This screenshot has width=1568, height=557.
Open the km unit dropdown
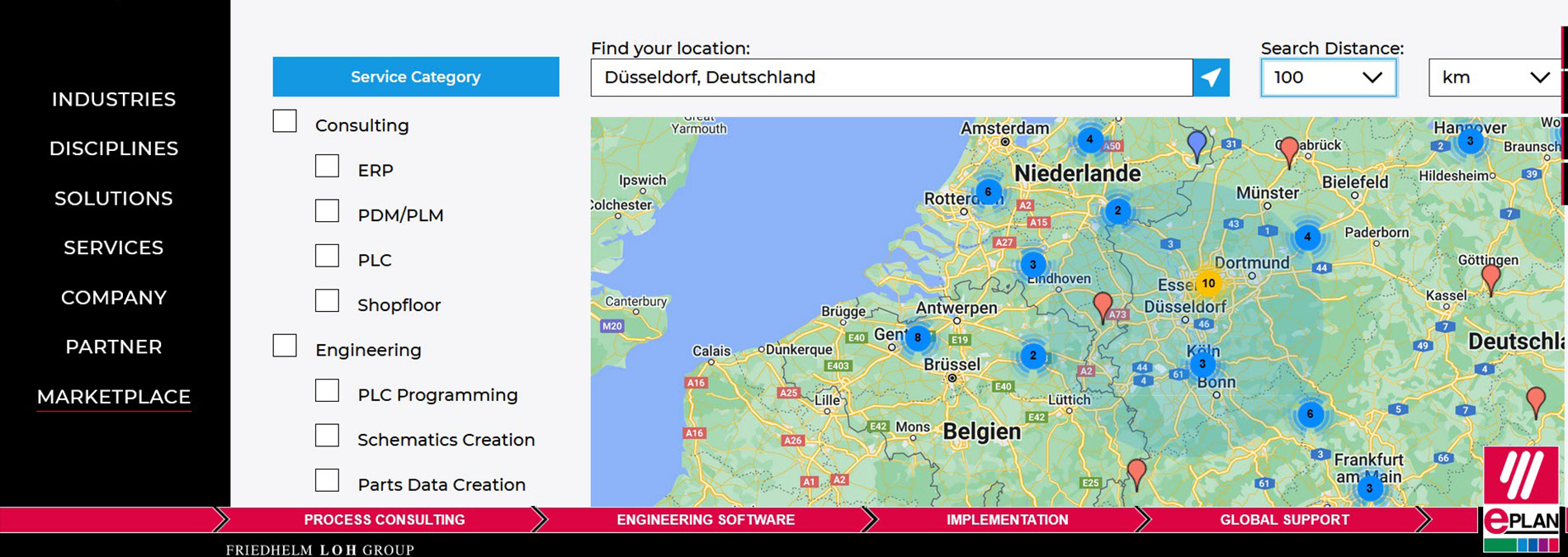click(x=1495, y=78)
